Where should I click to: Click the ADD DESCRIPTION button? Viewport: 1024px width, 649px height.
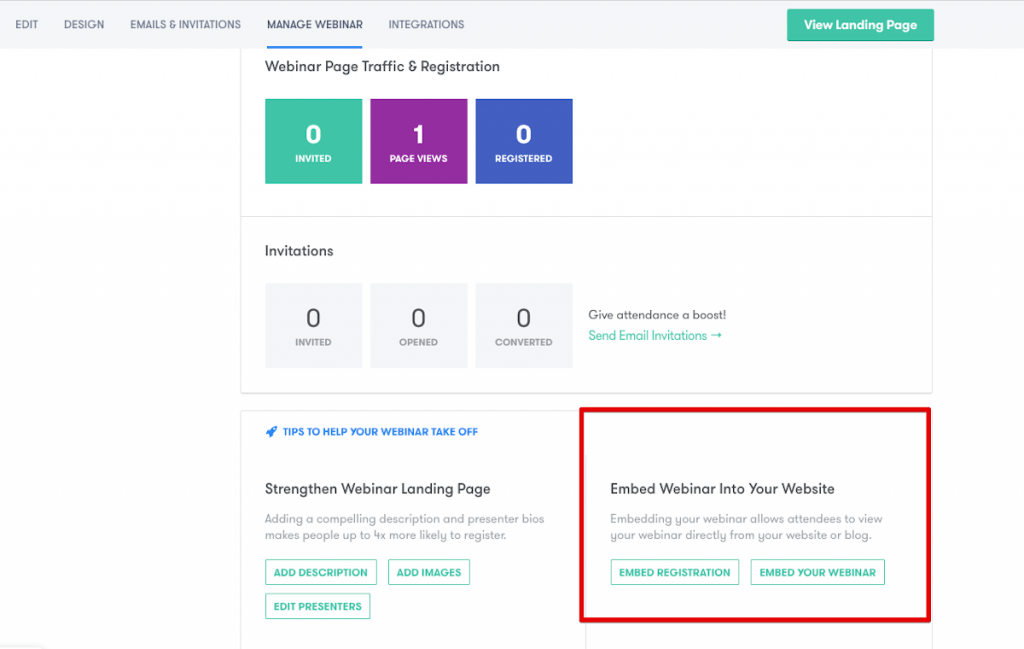(x=320, y=572)
